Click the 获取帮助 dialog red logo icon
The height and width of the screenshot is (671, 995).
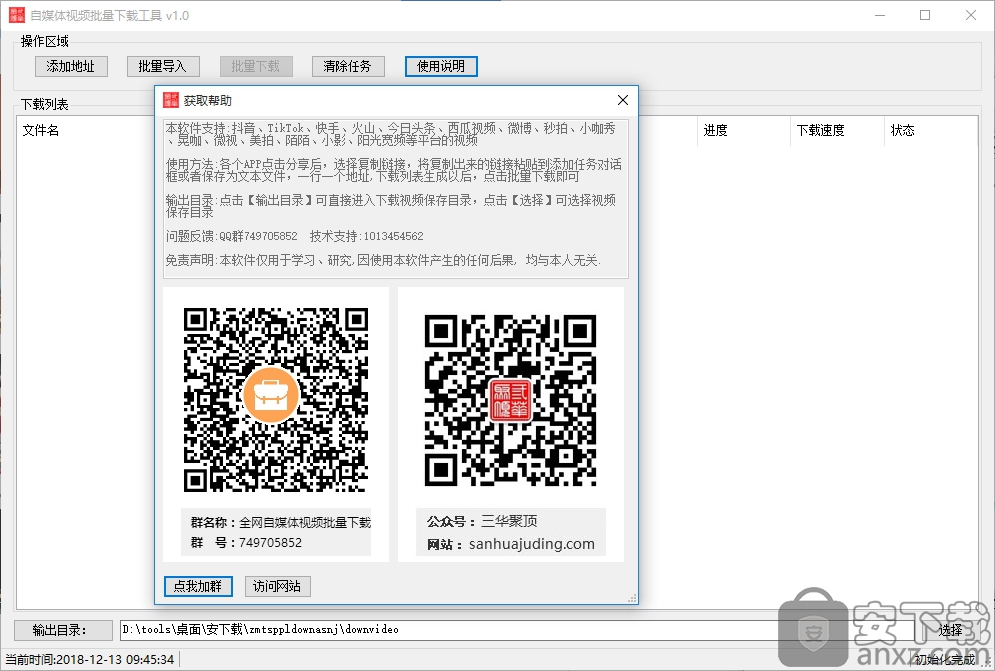(x=171, y=100)
